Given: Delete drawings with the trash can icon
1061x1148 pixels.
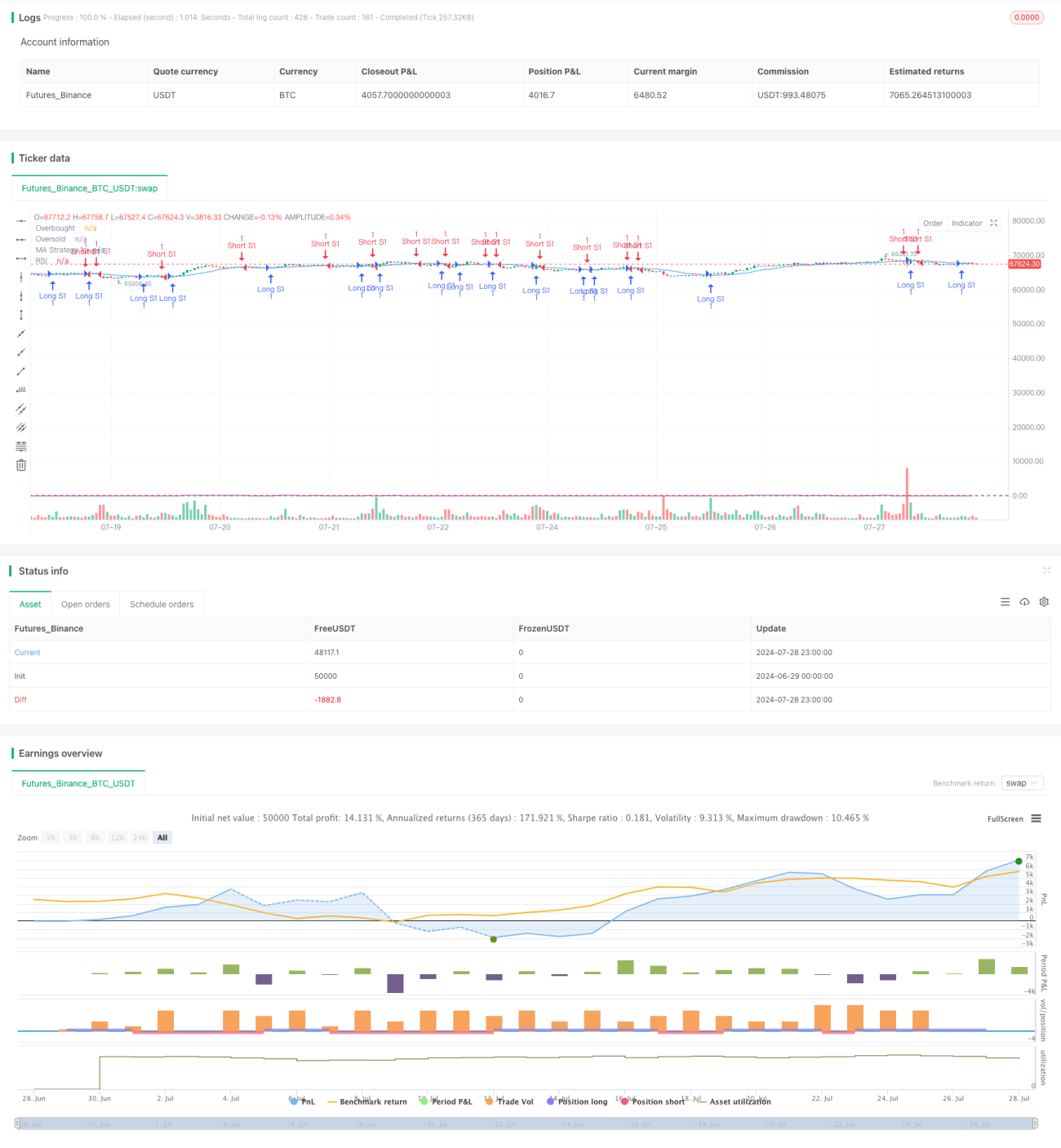Looking at the screenshot, I should click(x=21, y=465).
